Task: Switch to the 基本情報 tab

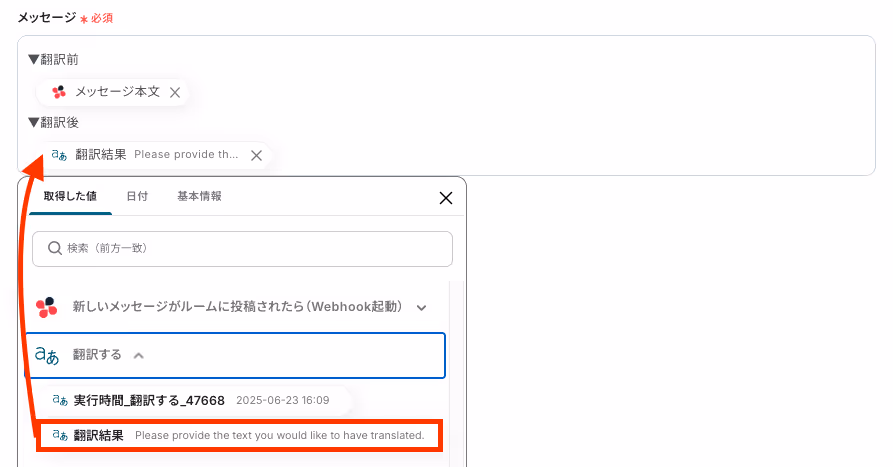Action: point(199,196)
